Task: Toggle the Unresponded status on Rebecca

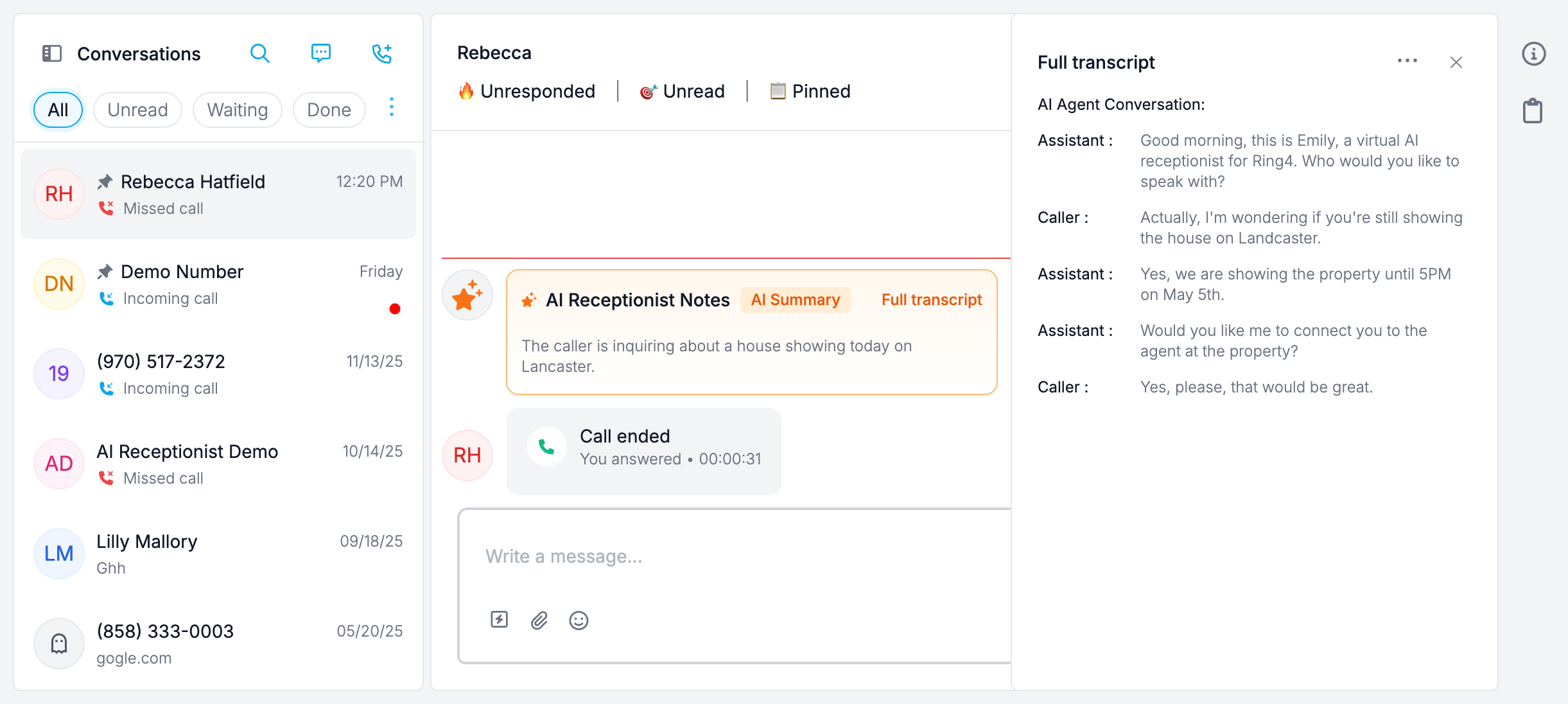Action: click(527, 91)
